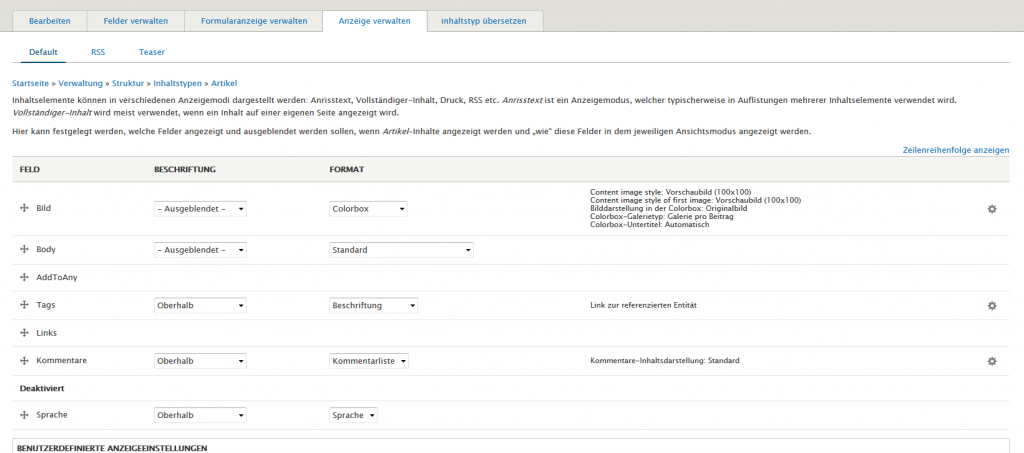Image resolution: width=1024 pixels, height=453 pixels.
Task: Click the Zeilenreihenfolge anzeigen link
Action: 955,150
